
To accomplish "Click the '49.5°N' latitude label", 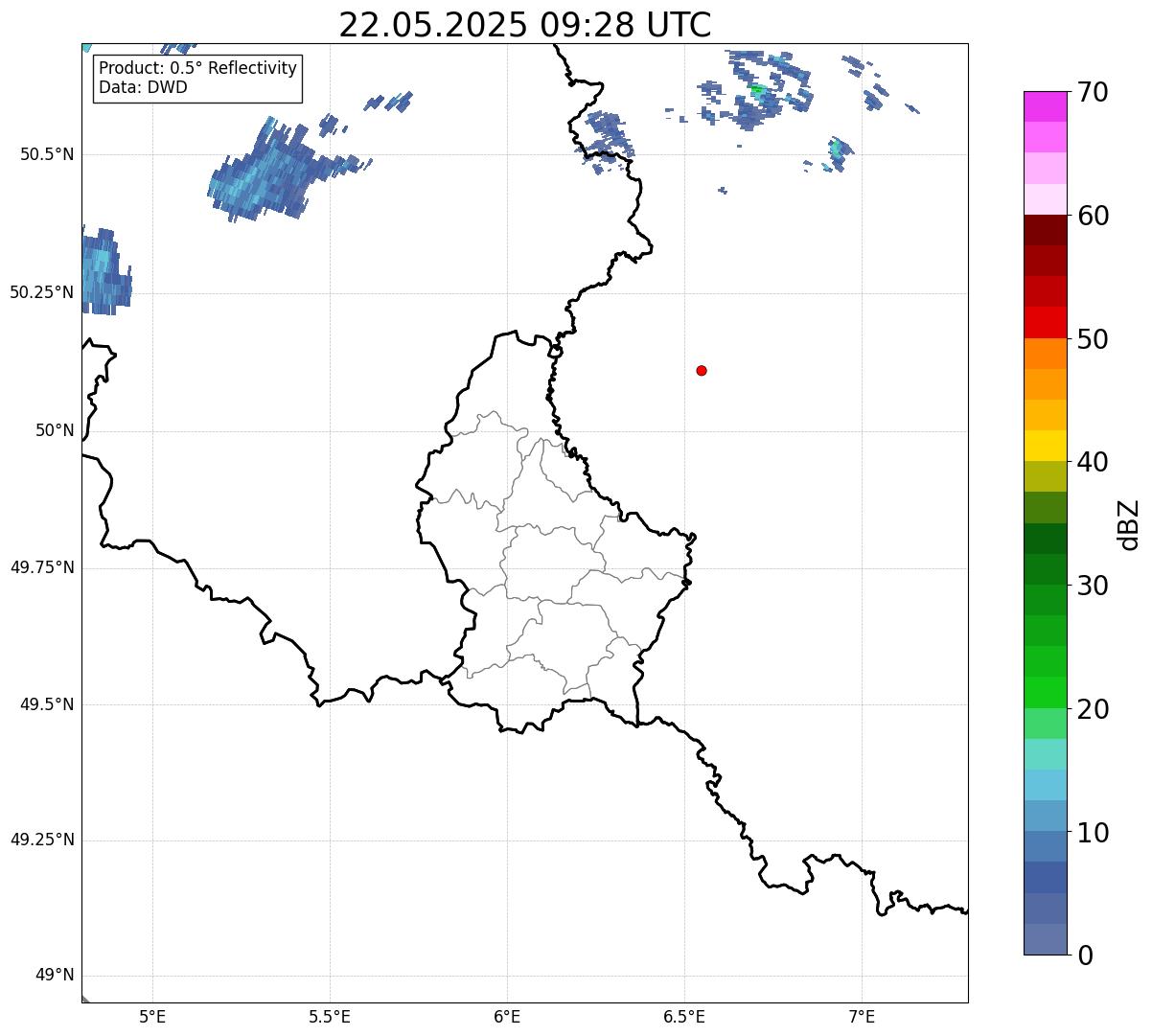I will pyautogui.click(x=47, y=705).
